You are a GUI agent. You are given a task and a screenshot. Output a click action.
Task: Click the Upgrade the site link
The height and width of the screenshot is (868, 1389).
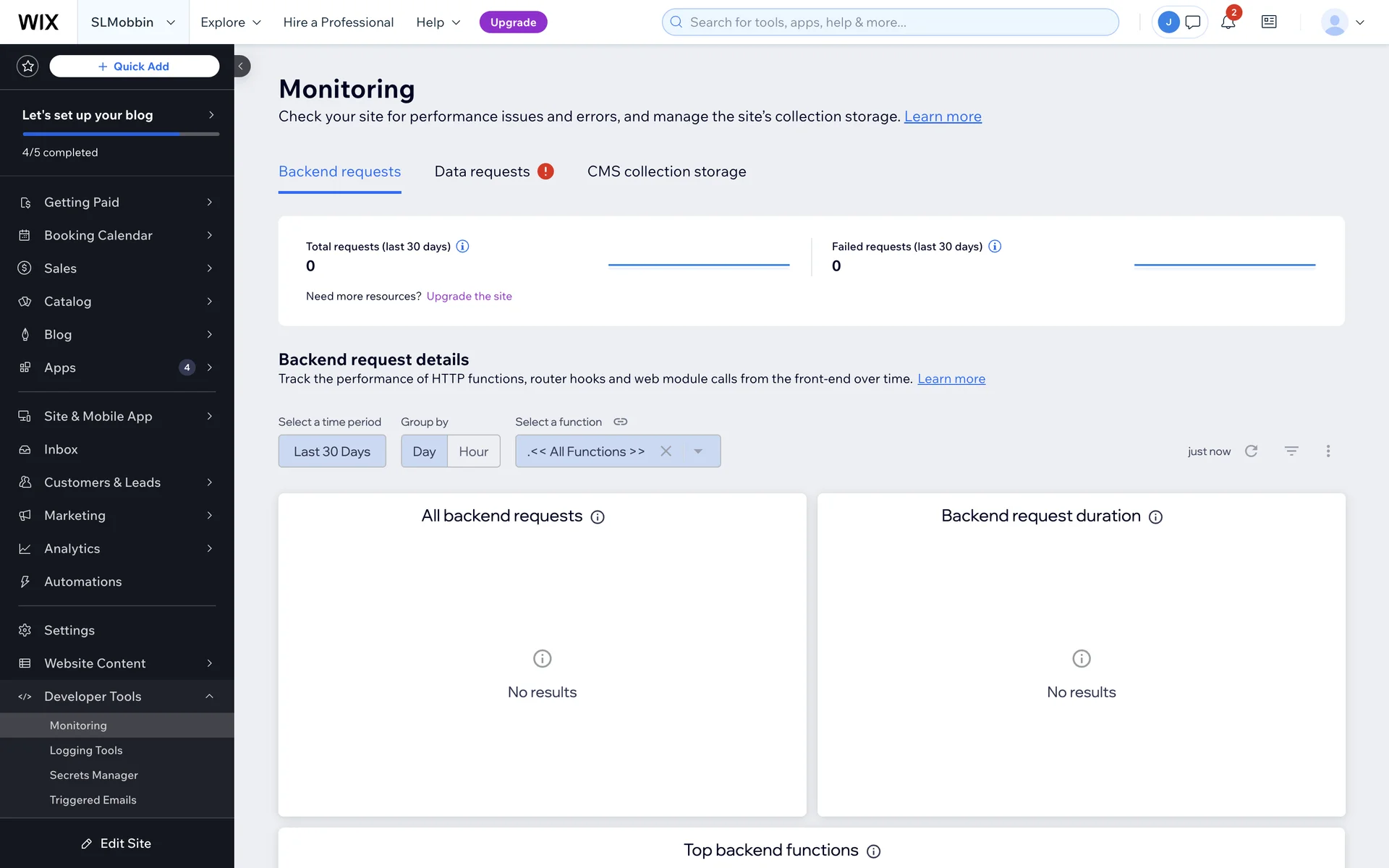tap(469, 297)
